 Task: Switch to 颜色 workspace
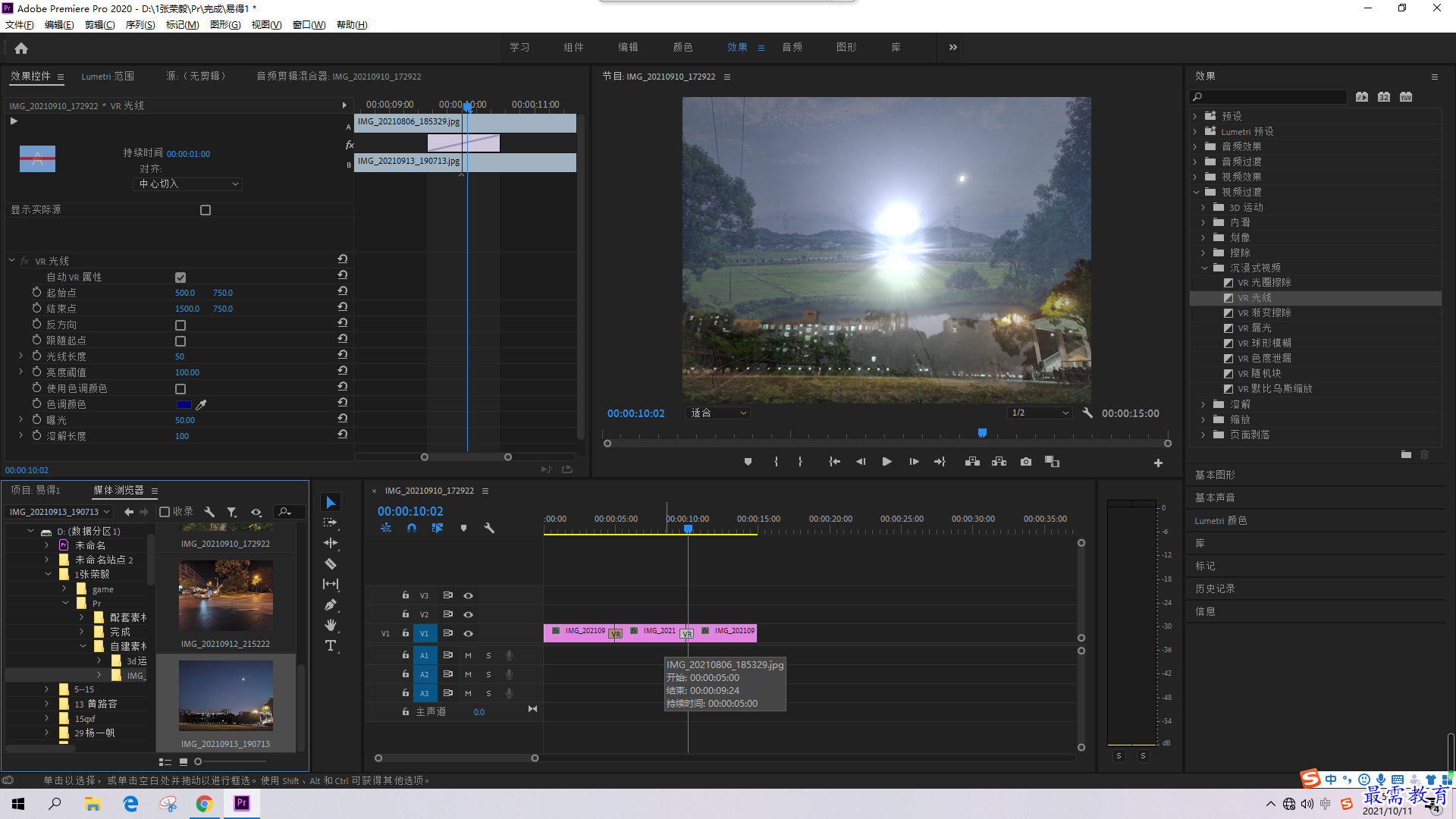click(682, 47)
